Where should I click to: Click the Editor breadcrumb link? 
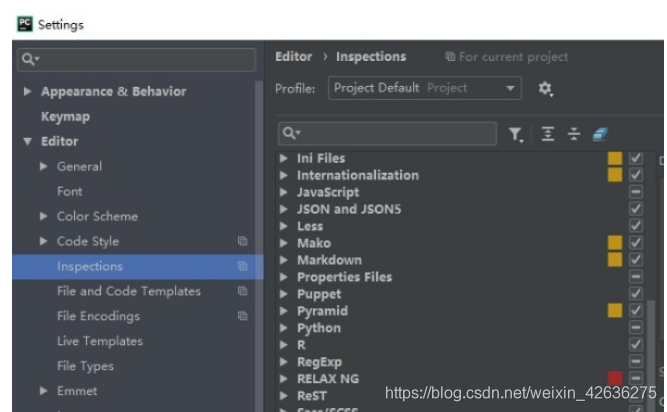pos(294,57)
